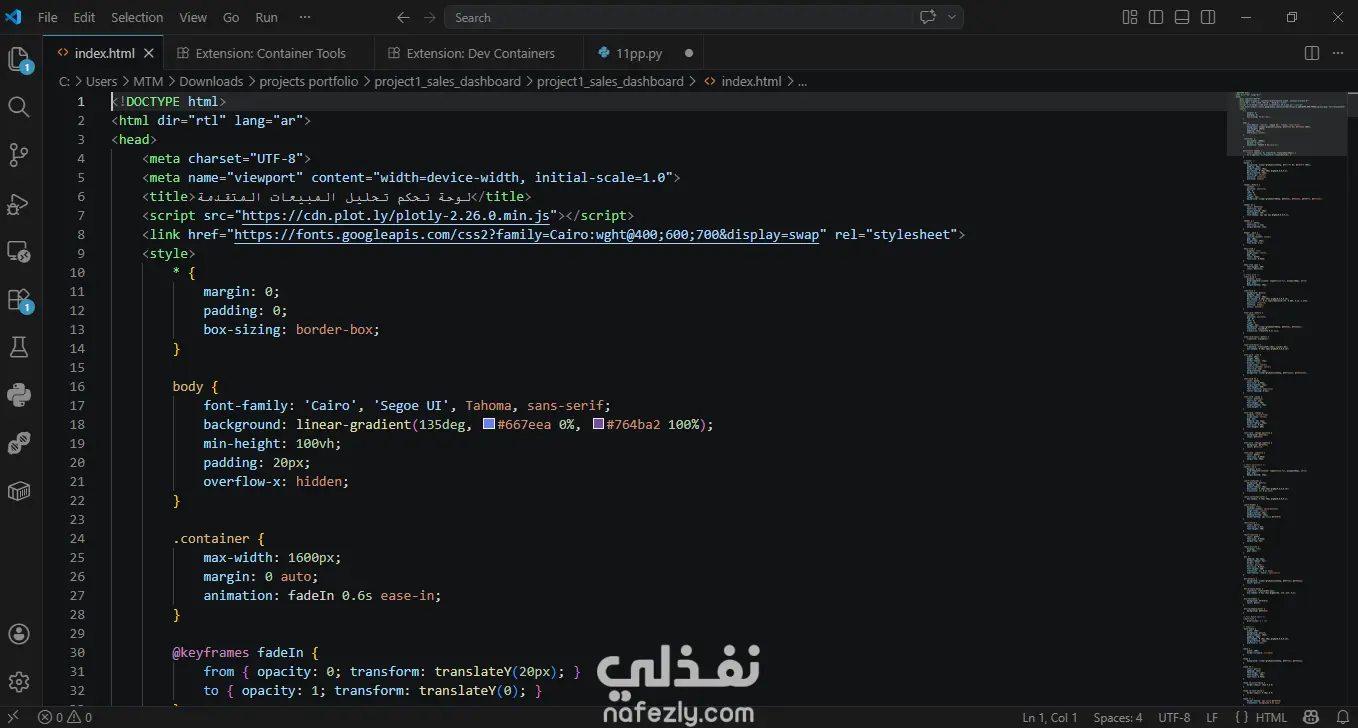The width and height of the screenshot is (1358, 728).
Task: Open the Go menu
Action: (x=231, y=17)
